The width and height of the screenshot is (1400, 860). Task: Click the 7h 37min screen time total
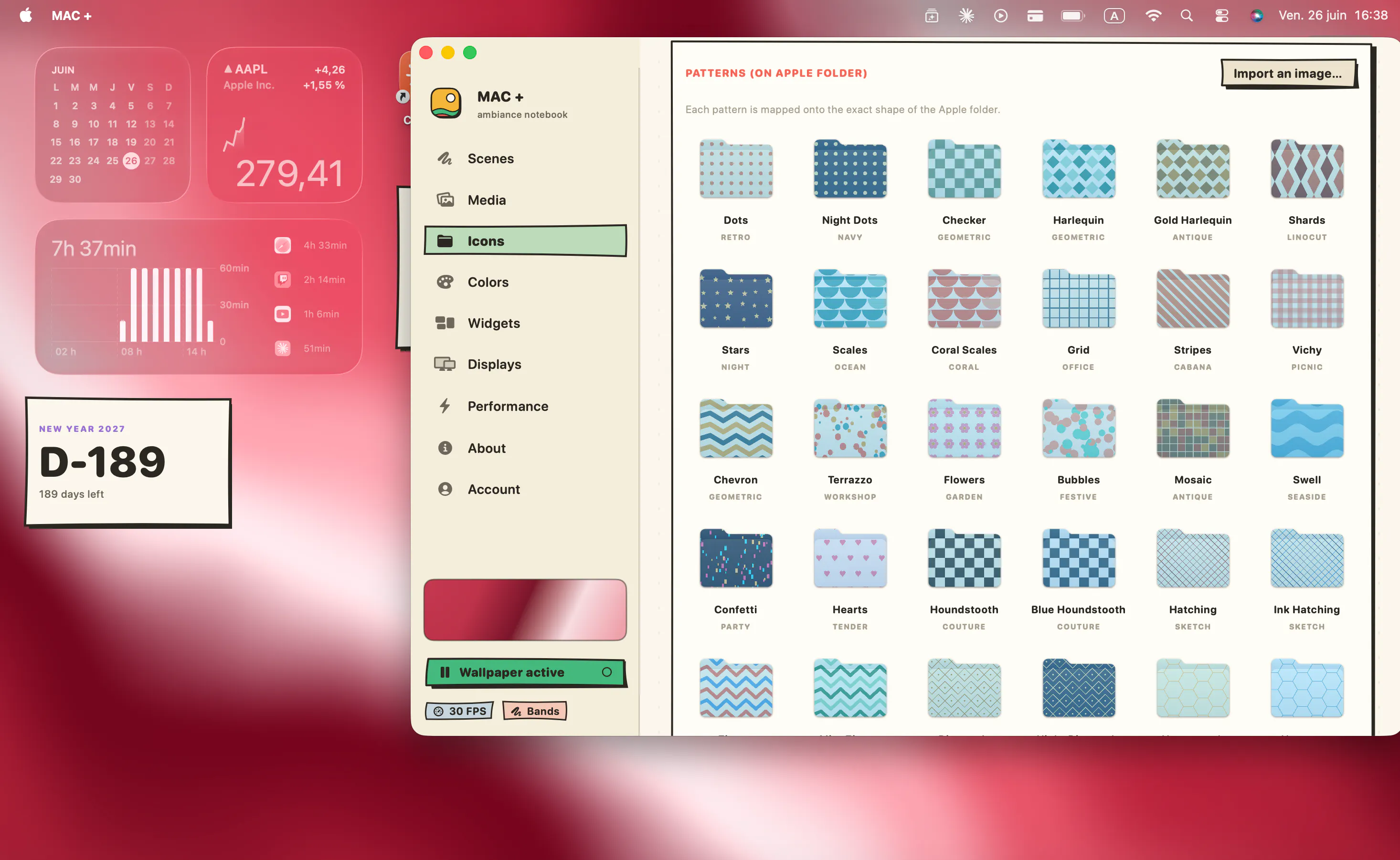pyautogui.click(x=94, y=249)
